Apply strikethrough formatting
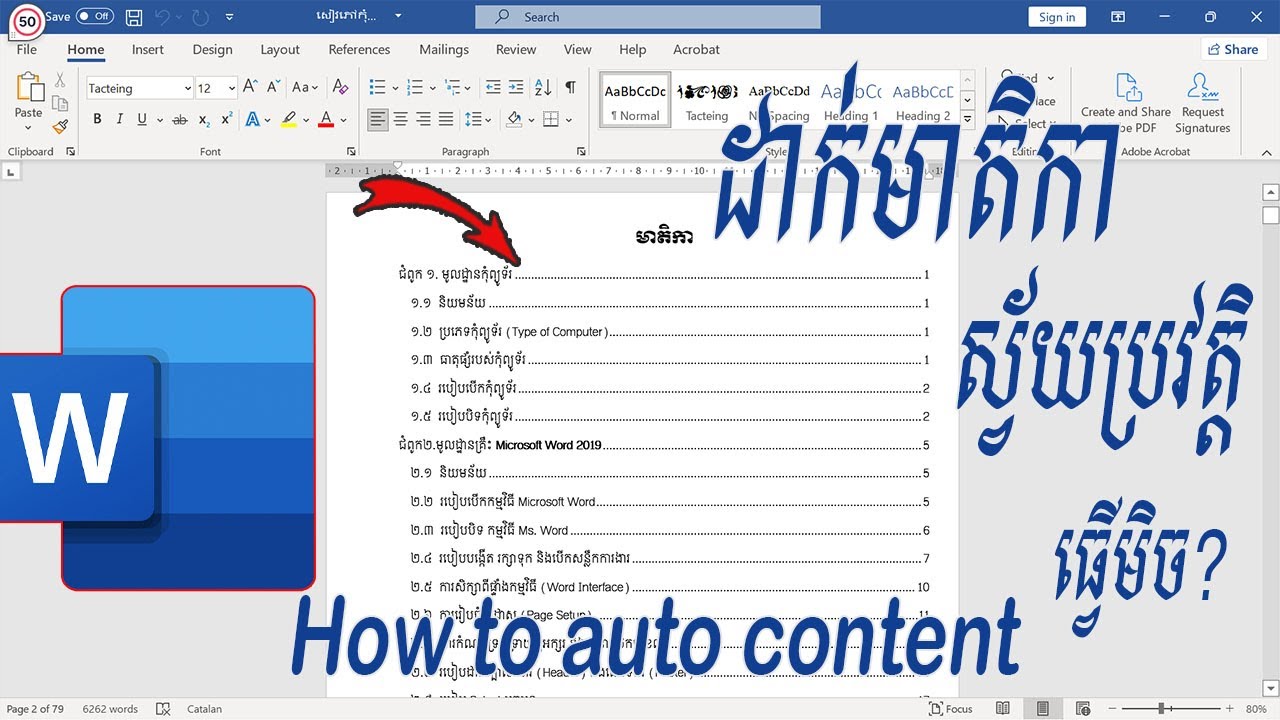1280x720 pixels. pyautogui.click(x=180, y=120)
